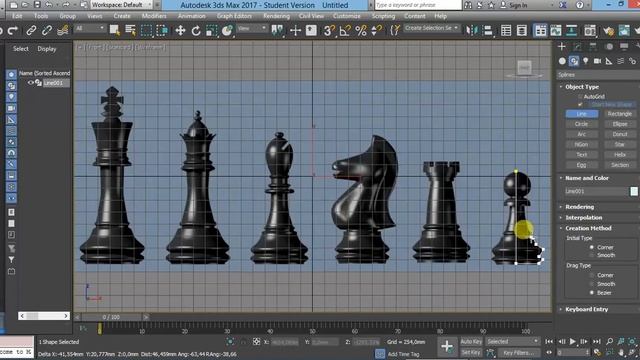Select Initial Type Smooth radio button

click(x=591, y=255)
